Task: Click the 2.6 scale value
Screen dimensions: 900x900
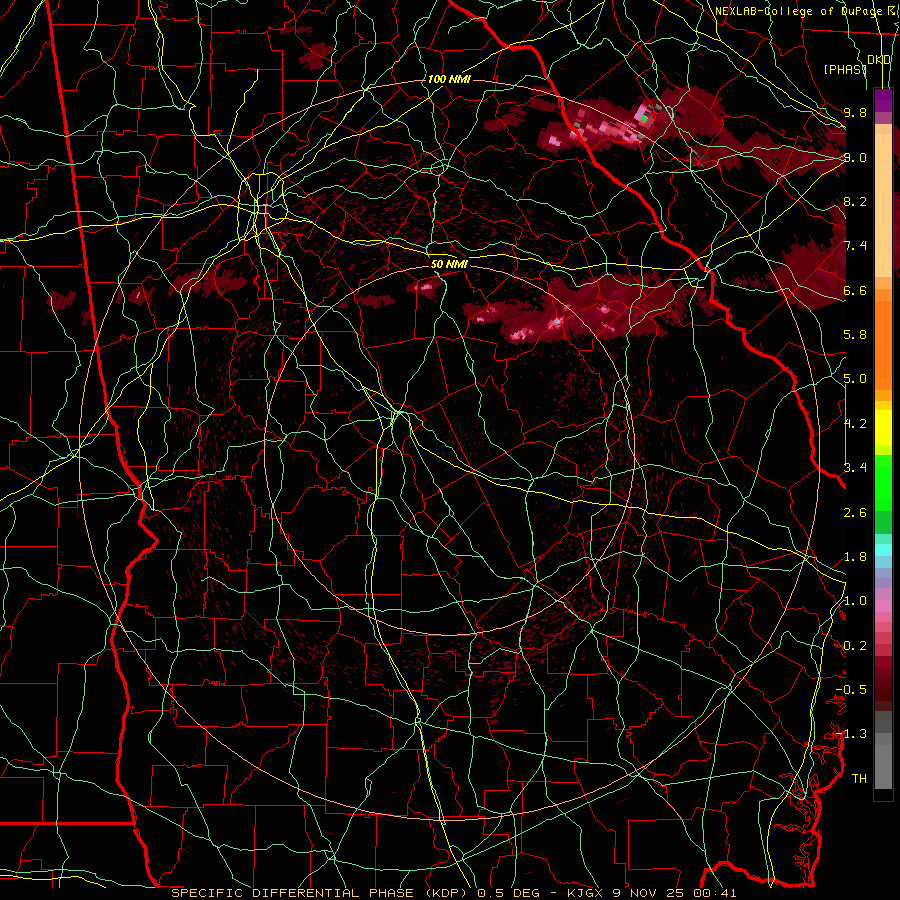Action: coord(855,512)
